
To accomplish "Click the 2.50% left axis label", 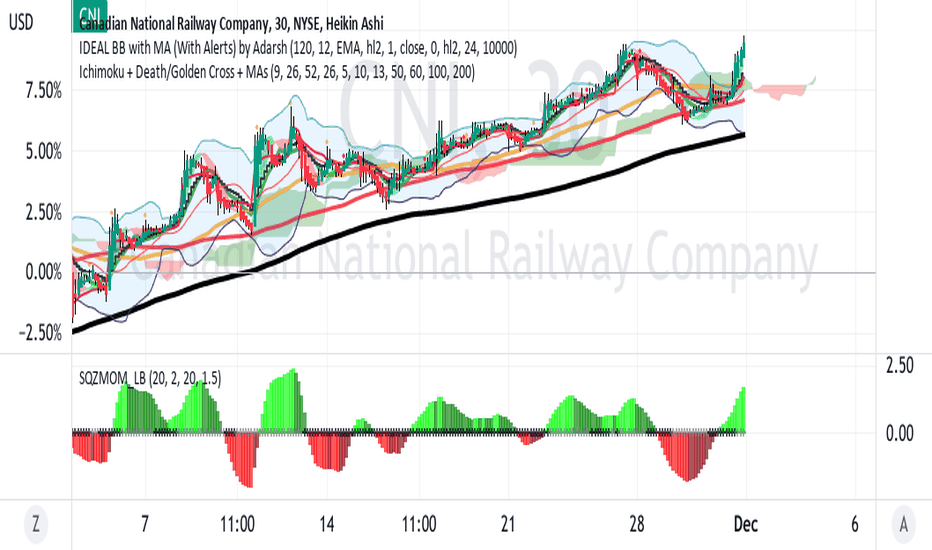I will coord(43,212).
